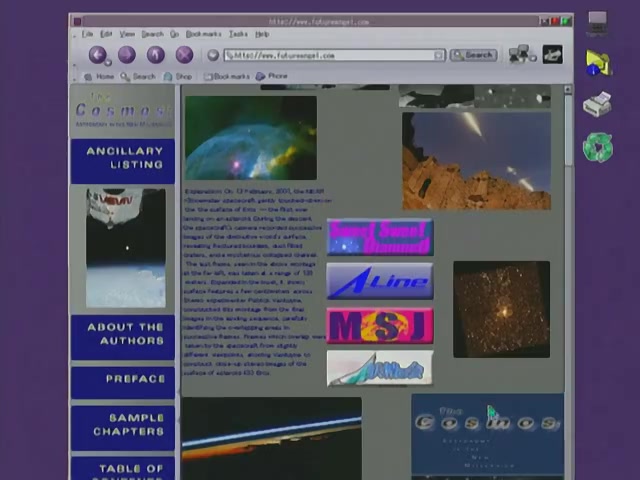Click the Search button beside address bar

point(473,55)
